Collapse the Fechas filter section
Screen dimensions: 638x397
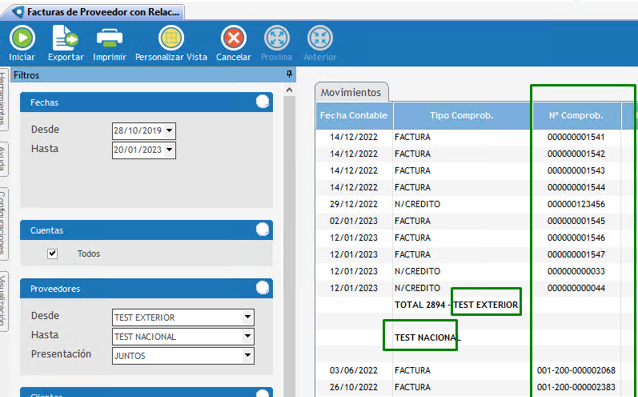[262, 102]
